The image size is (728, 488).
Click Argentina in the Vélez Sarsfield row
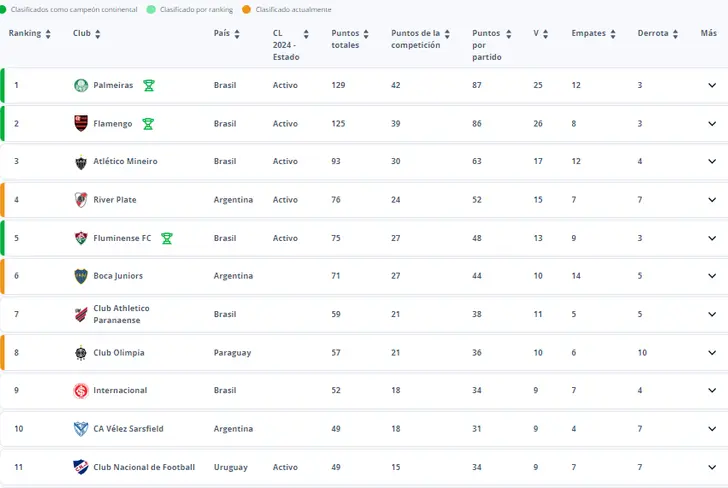coord(233,429)
